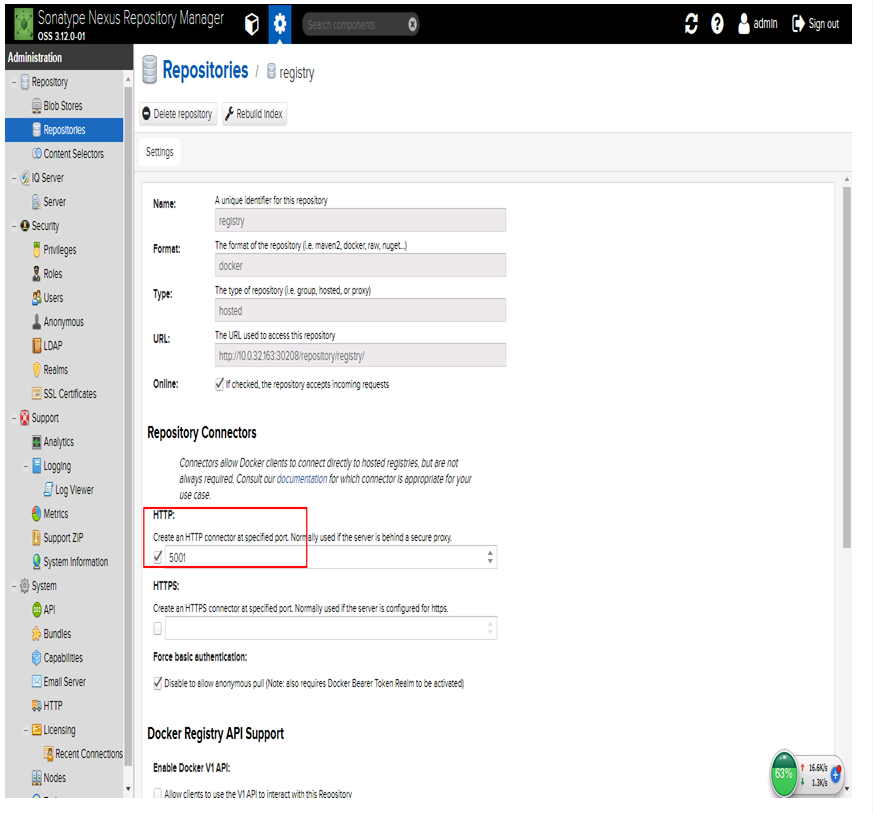Screen dimensions: 873x814
Task: Click the Sign out icon
Action: [798, 24]
